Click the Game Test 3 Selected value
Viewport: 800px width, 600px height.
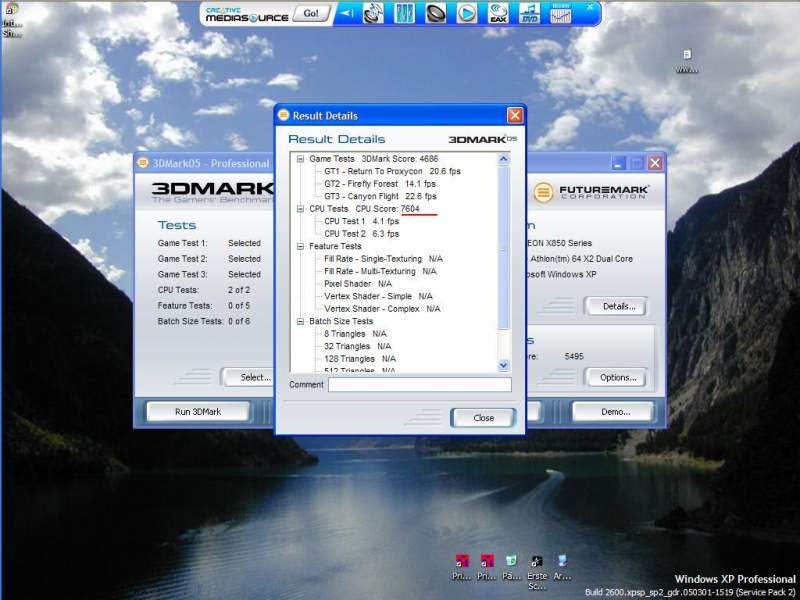pos(244,274)
